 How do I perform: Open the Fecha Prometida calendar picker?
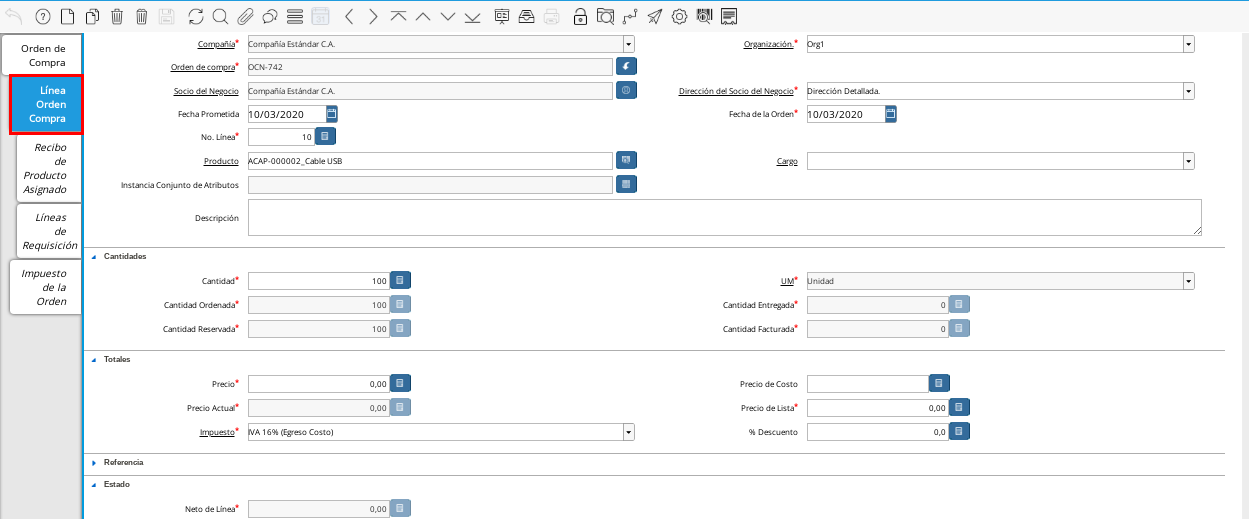[332, 114]
